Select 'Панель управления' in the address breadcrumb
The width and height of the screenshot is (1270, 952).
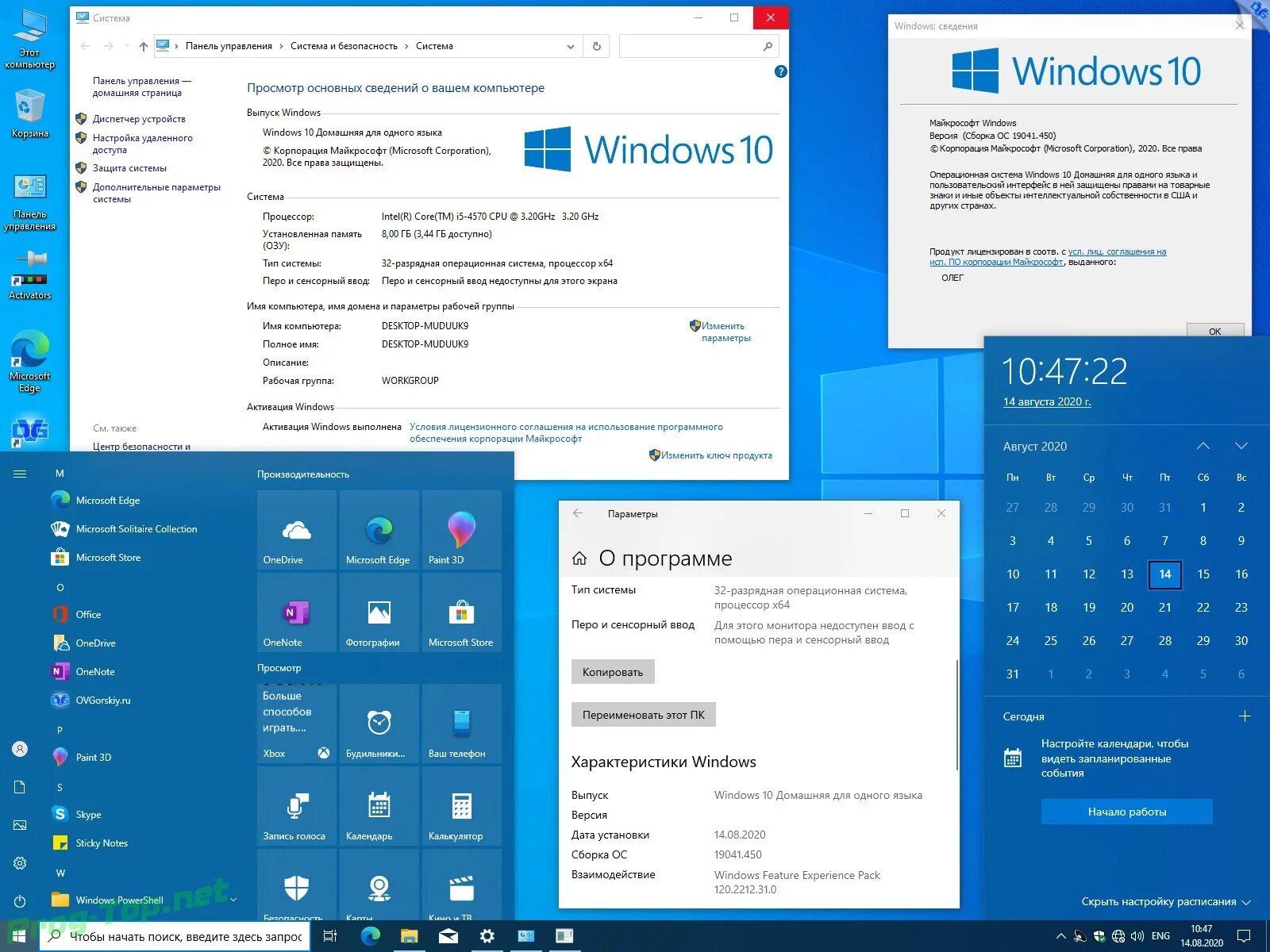pos(229,46)
